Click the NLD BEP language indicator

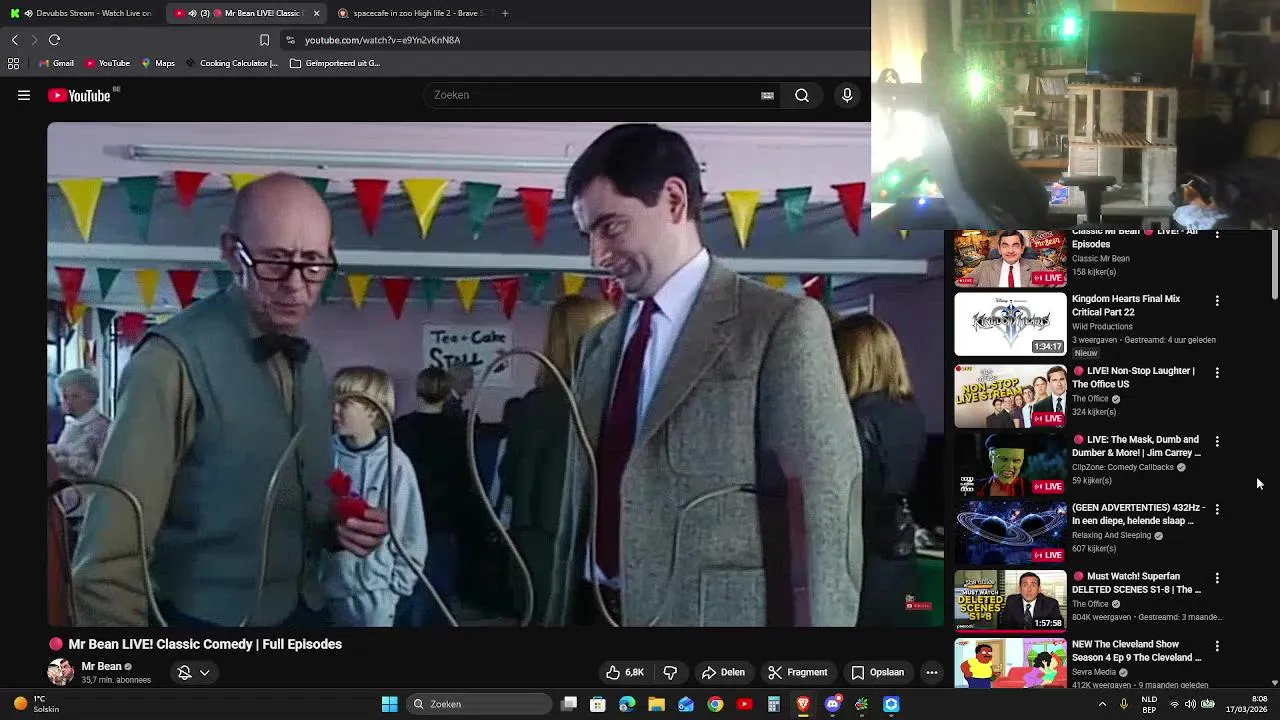tap(1149, 704)
